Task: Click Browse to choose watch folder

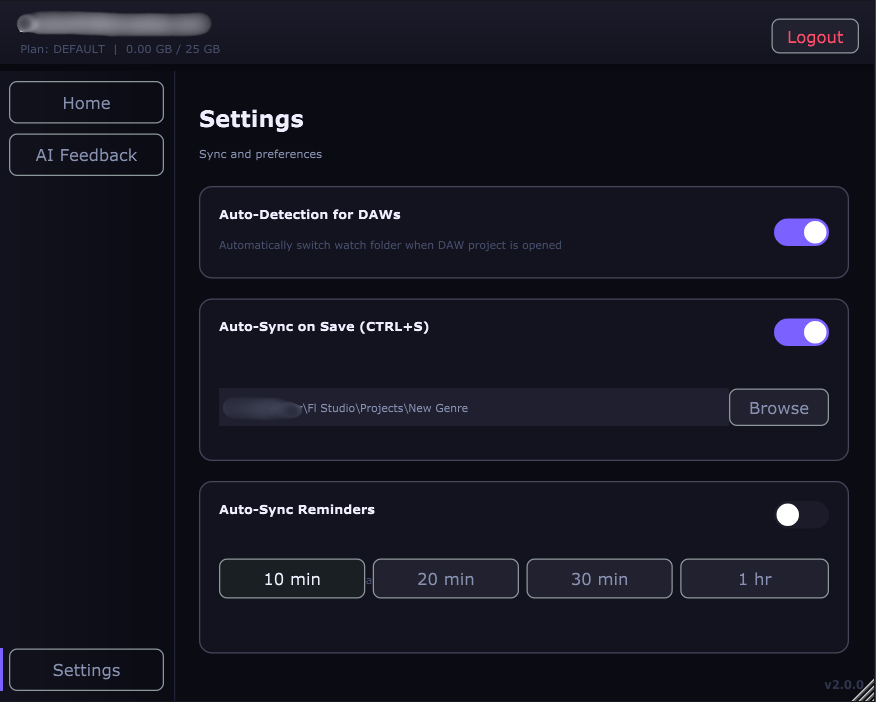Action: [778, 408]
